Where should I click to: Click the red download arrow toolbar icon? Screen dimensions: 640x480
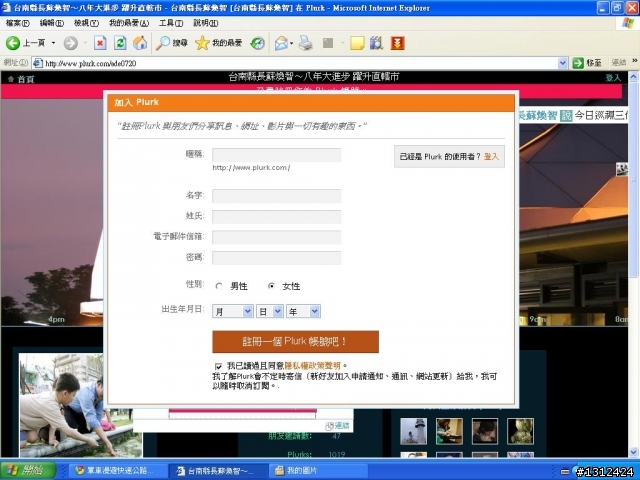[397, 43]
